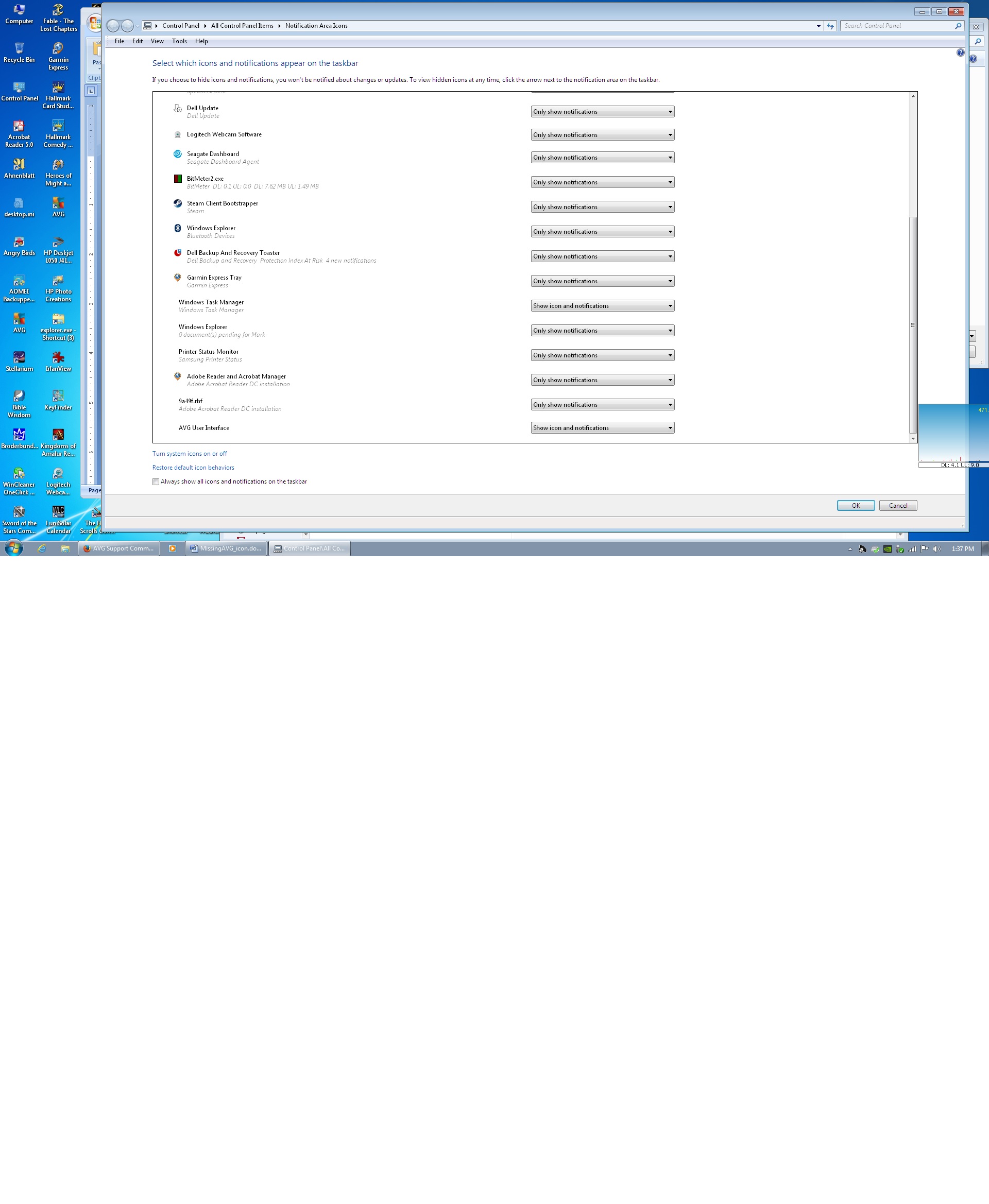The height and width of the screenshot is (1204, 989).
Task: Select the IrfanView desktop icon
Action: click(58, 362)
